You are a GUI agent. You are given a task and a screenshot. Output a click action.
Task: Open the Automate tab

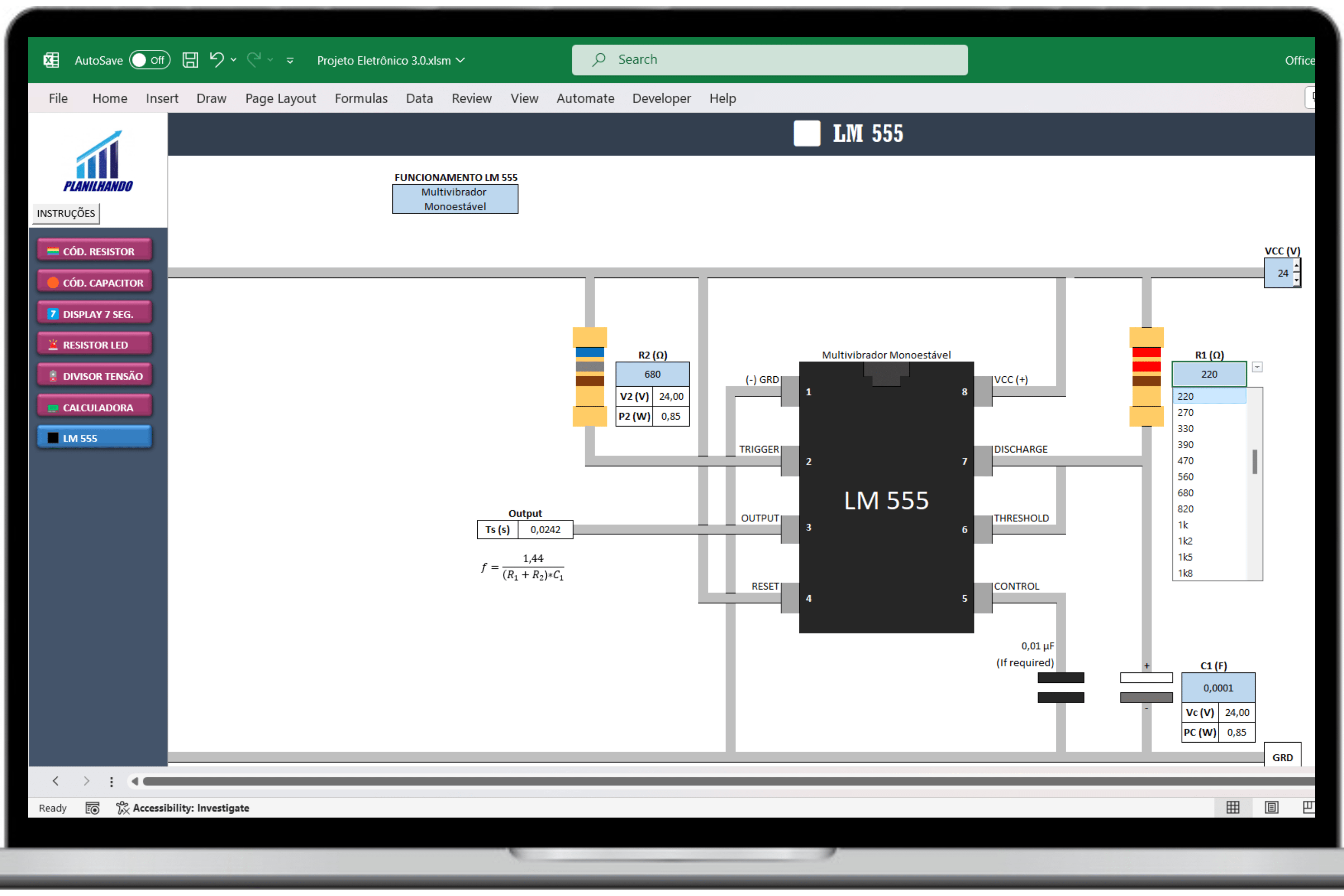coord(585,98)
